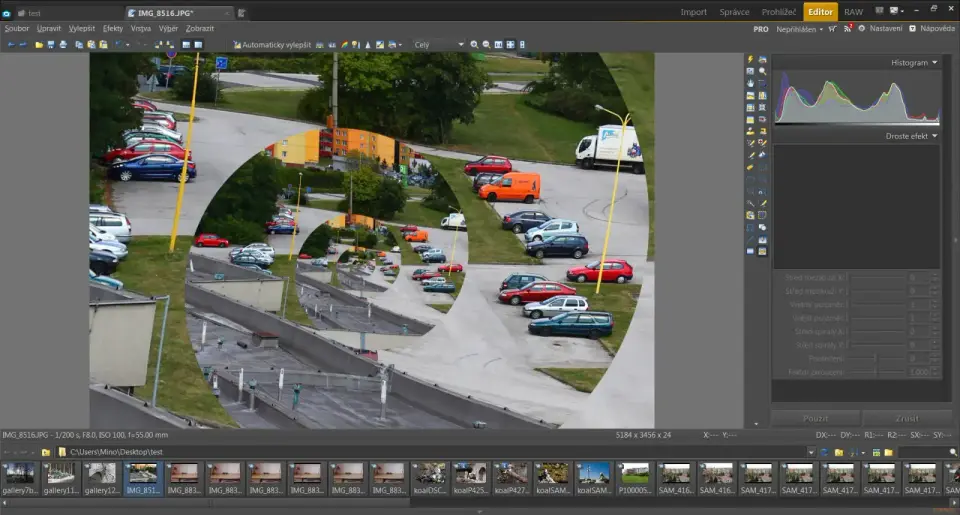960x515 pixels.
Task: Click the zoom in magnifier icon
Action: (x=475, y=45)
